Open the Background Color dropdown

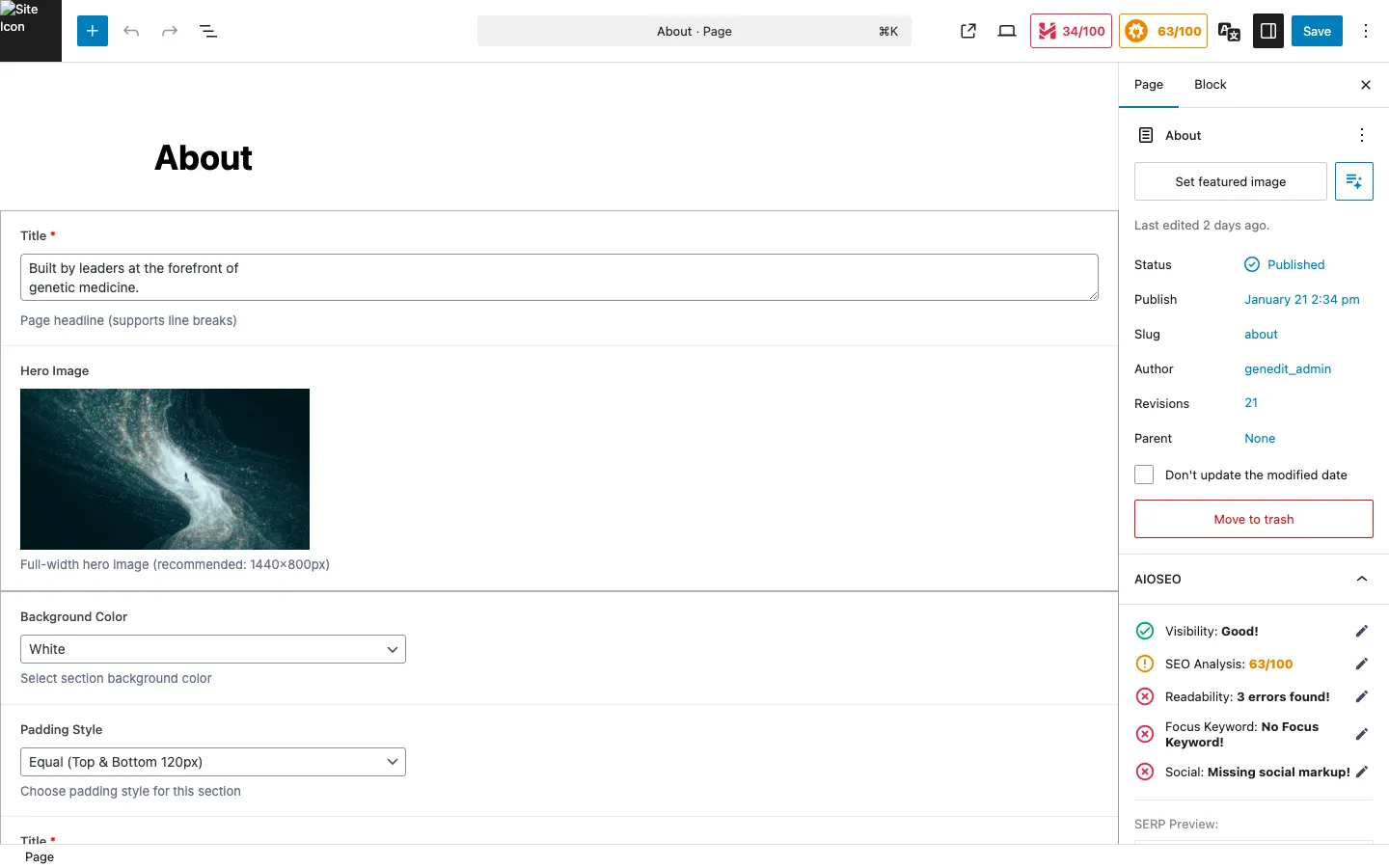click(x=213, y=649)
